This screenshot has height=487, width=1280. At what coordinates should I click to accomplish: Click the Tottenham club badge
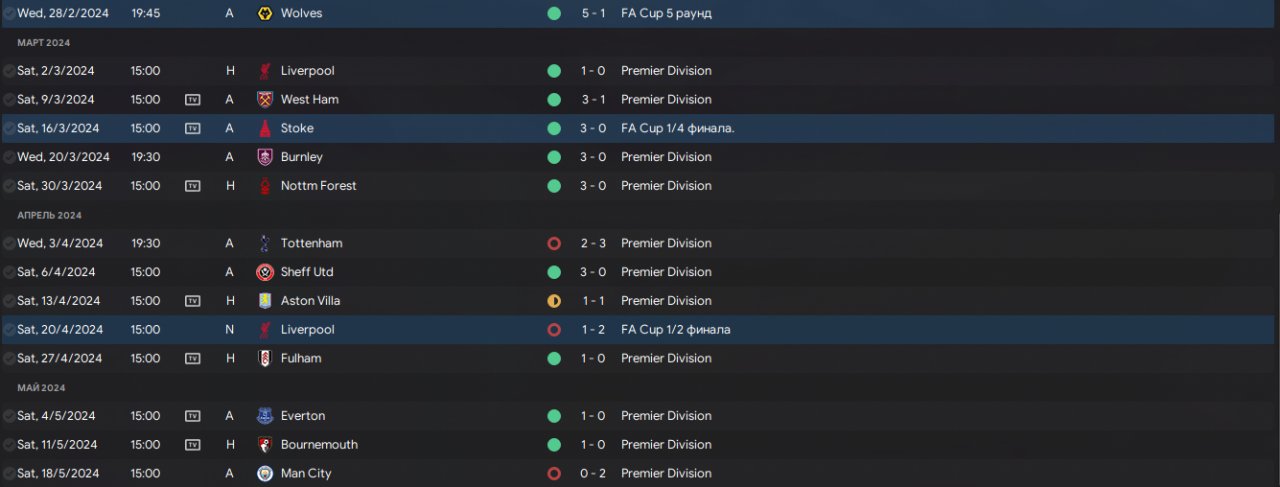pos(265,244)
